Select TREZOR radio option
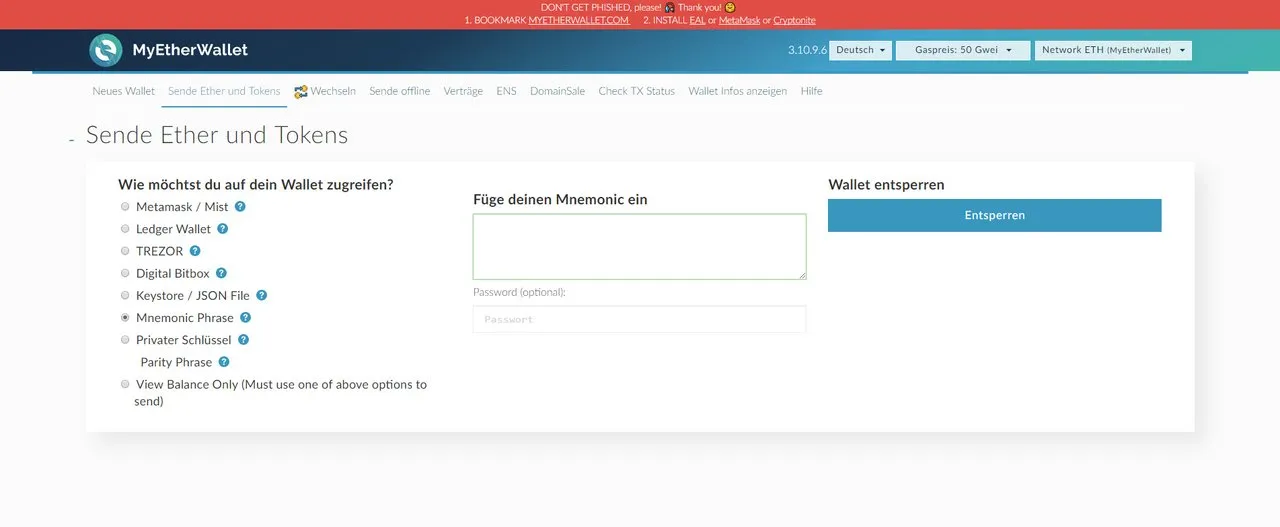 pos(125,251)
